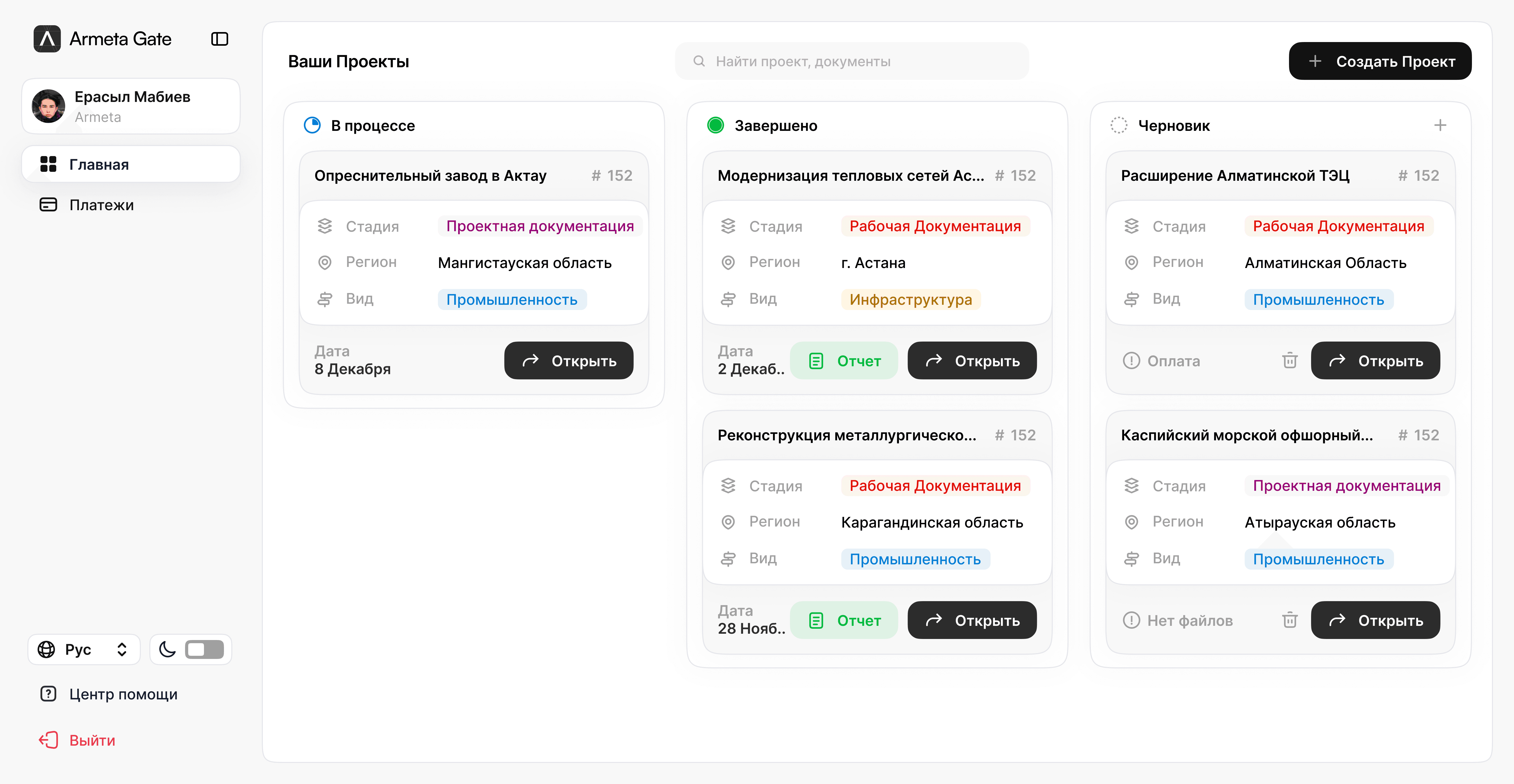Open Ерасыл Мабиев profile selector
The image size is (1514, 784).
[x=130, y=106]
